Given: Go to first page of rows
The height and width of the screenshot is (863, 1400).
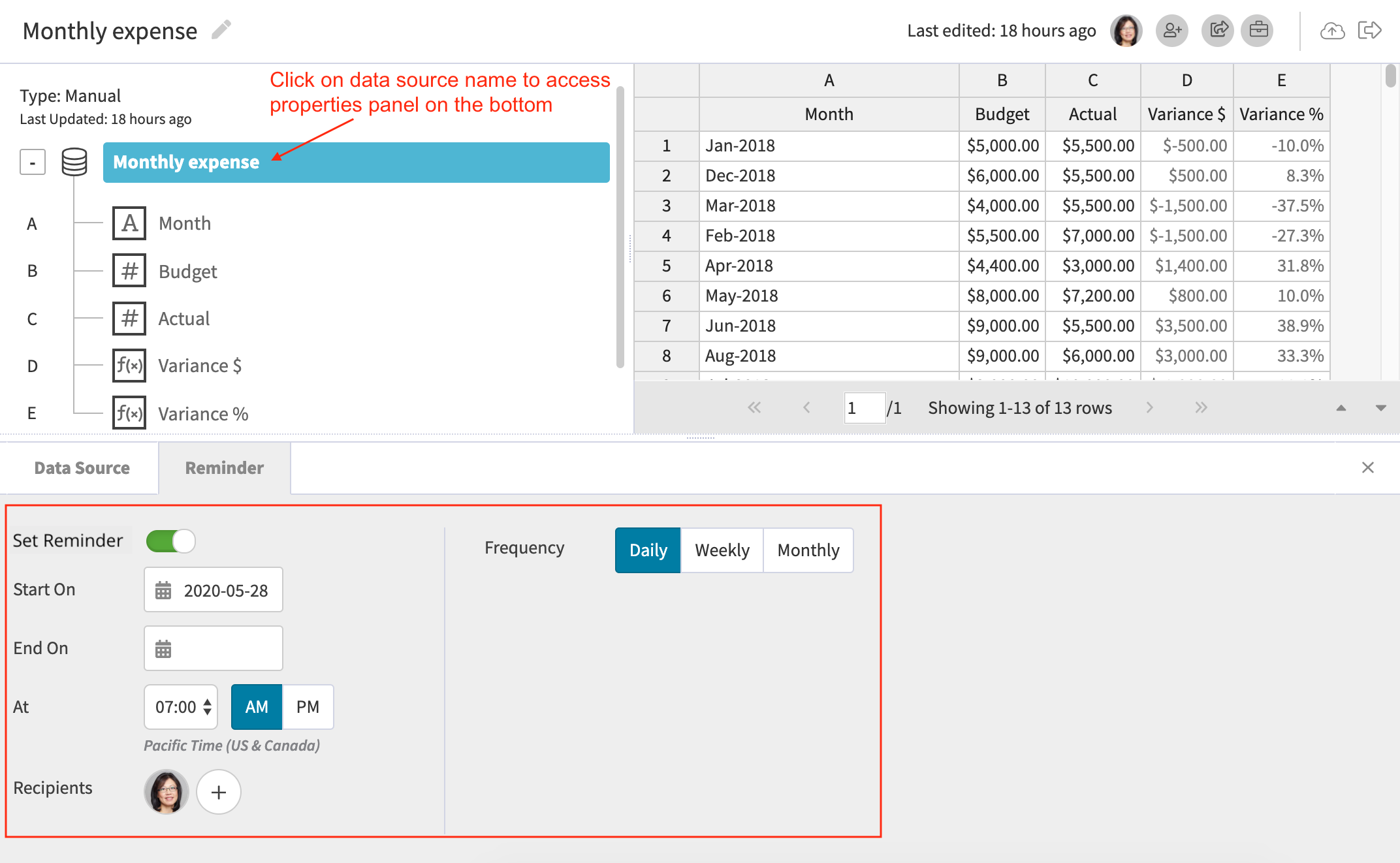Looking at the screenshot, I should click(754, 408).
